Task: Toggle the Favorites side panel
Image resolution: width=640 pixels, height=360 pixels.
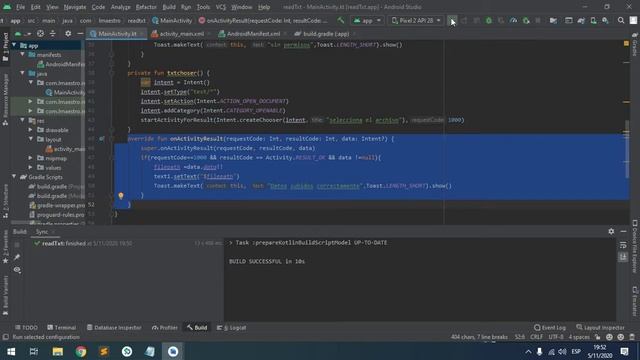Action: (x=5, y=247)
